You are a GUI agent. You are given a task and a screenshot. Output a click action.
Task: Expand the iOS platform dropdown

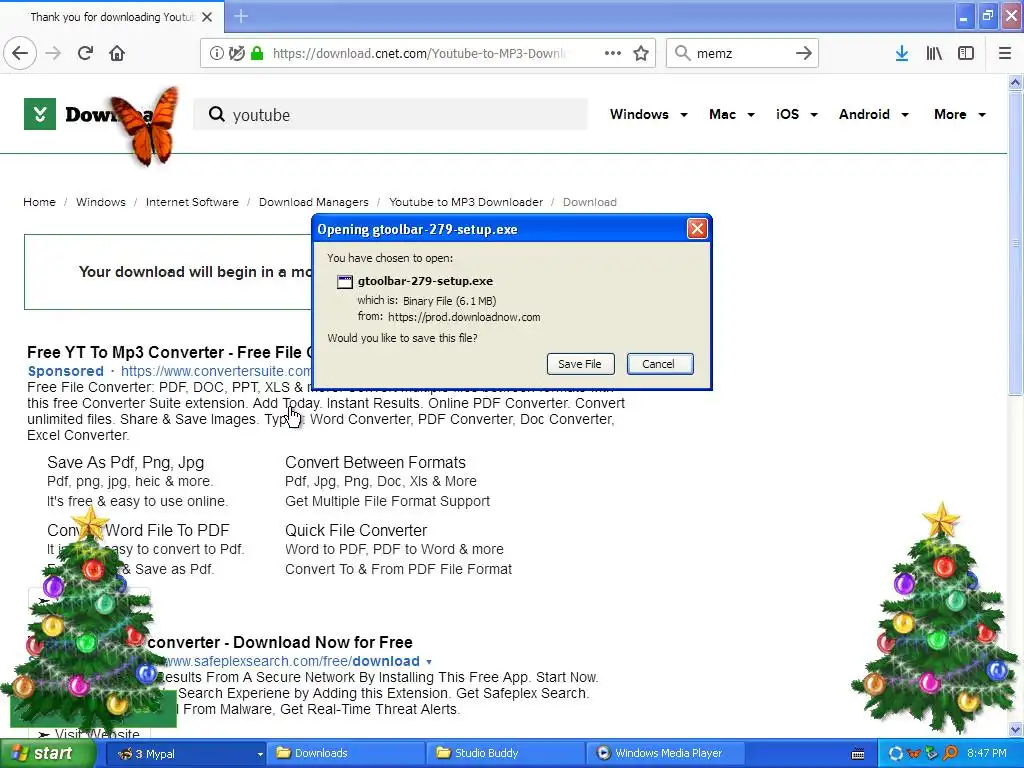[796, 114]
